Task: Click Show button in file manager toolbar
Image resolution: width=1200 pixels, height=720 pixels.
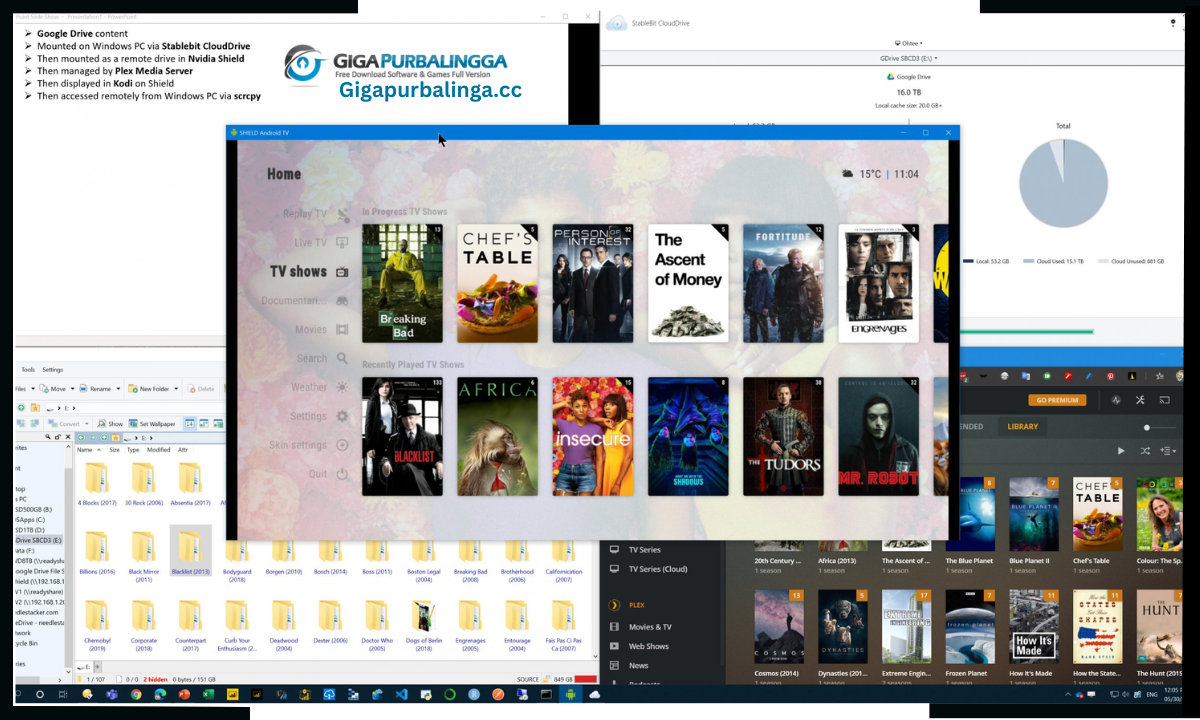Action: (110, 424)
